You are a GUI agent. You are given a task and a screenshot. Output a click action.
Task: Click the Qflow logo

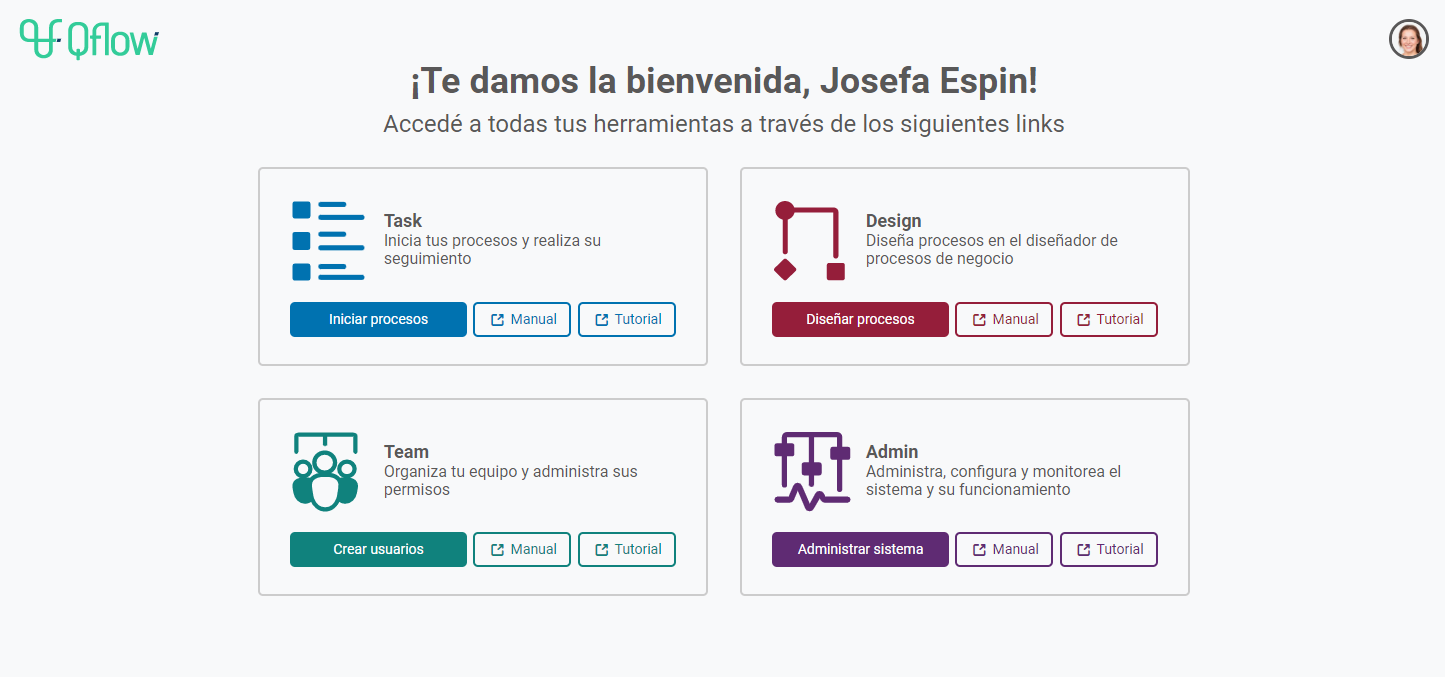point(89,38)
